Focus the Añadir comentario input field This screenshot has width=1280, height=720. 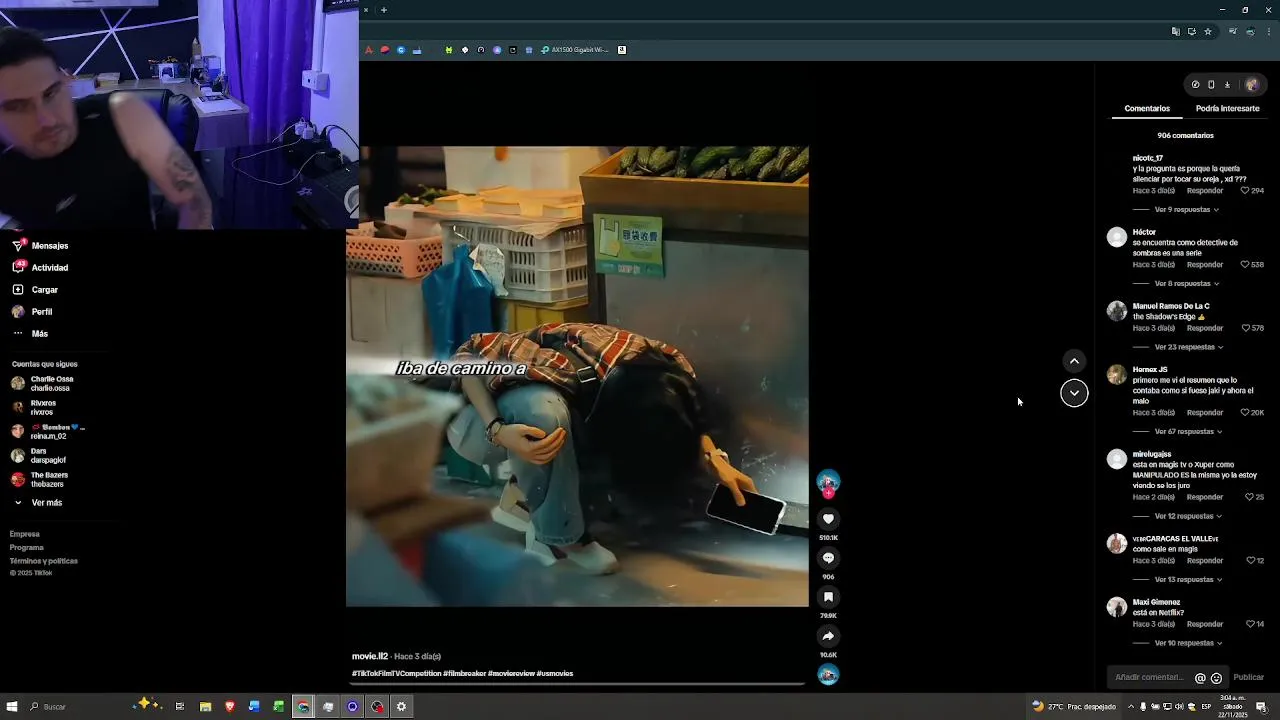(x=1150, y=678)
